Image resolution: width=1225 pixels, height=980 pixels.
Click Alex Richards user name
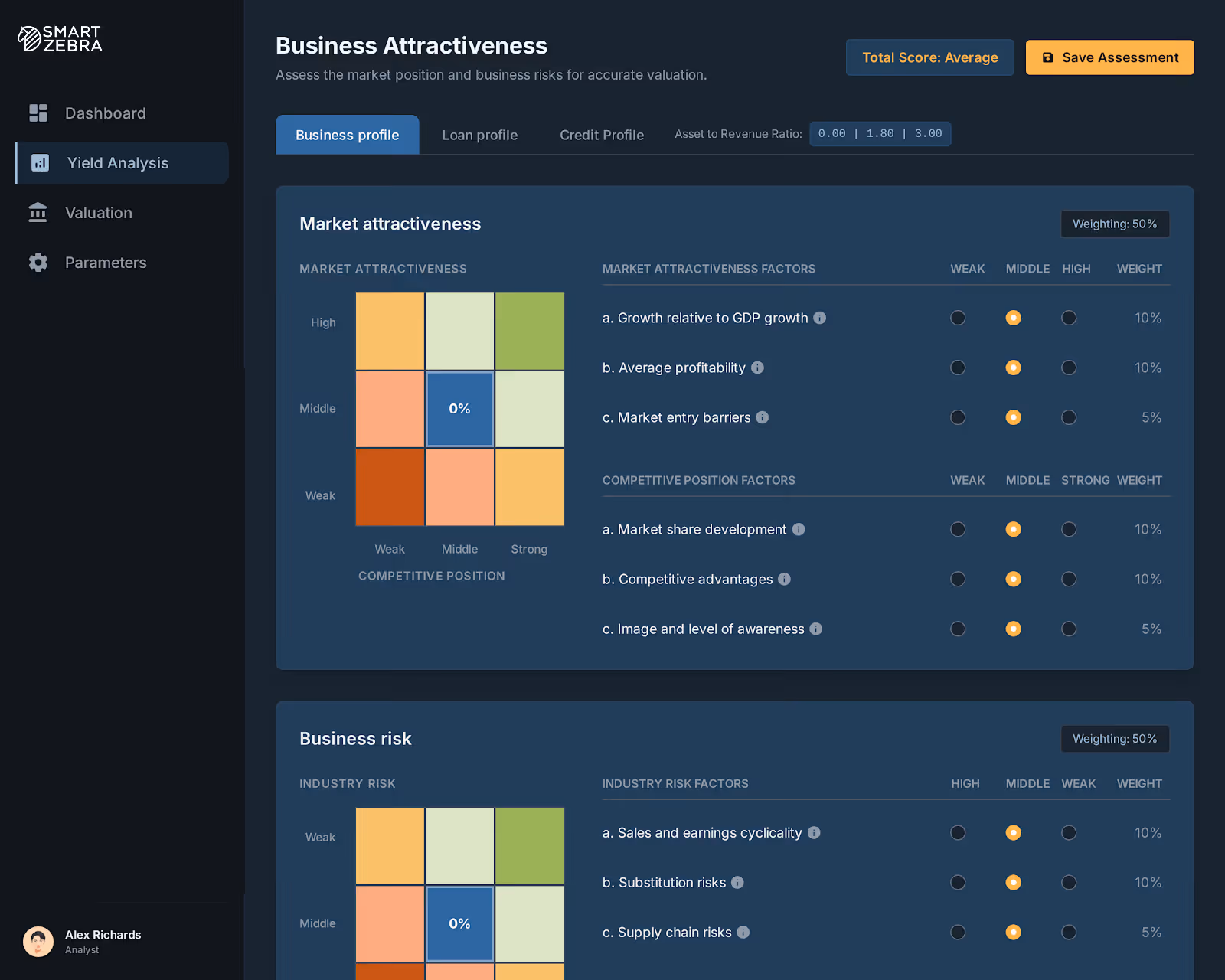tap(103, 935)
